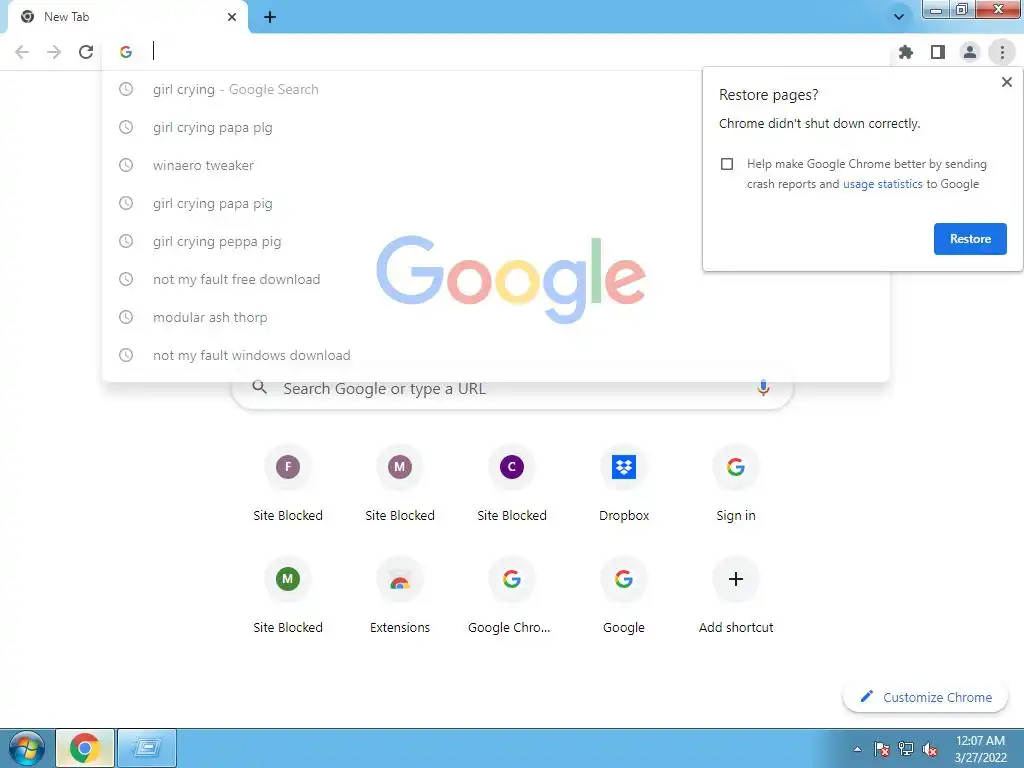1024x768 pixels.
Task: Open the Windows Start menu
Action: 27,748
